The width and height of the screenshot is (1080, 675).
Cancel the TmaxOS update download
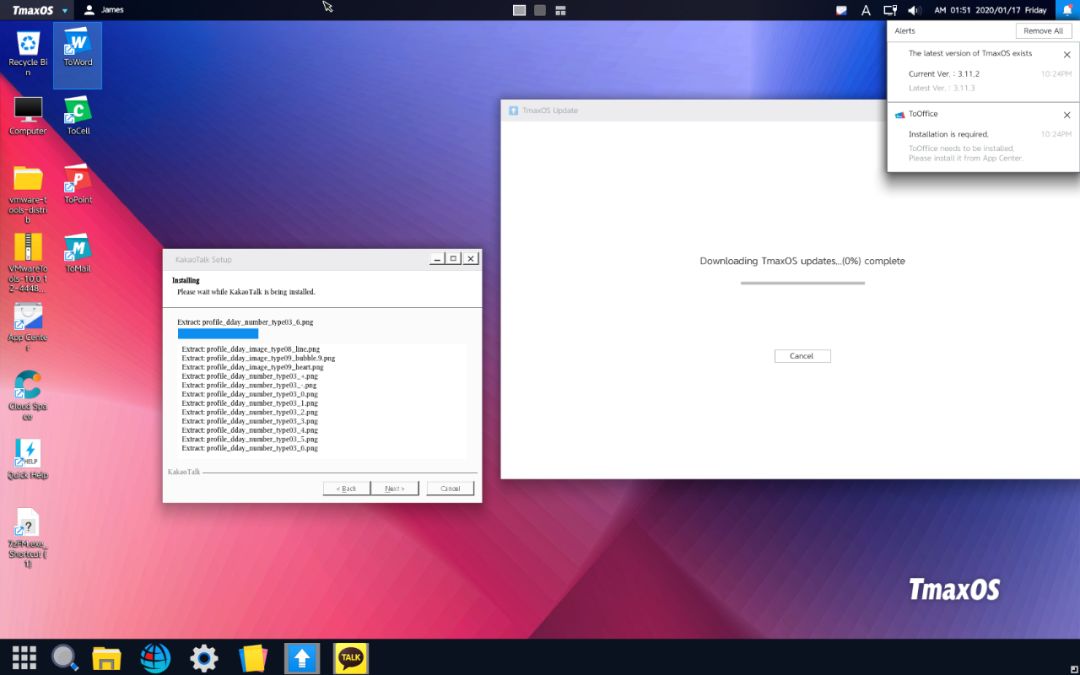802,356
